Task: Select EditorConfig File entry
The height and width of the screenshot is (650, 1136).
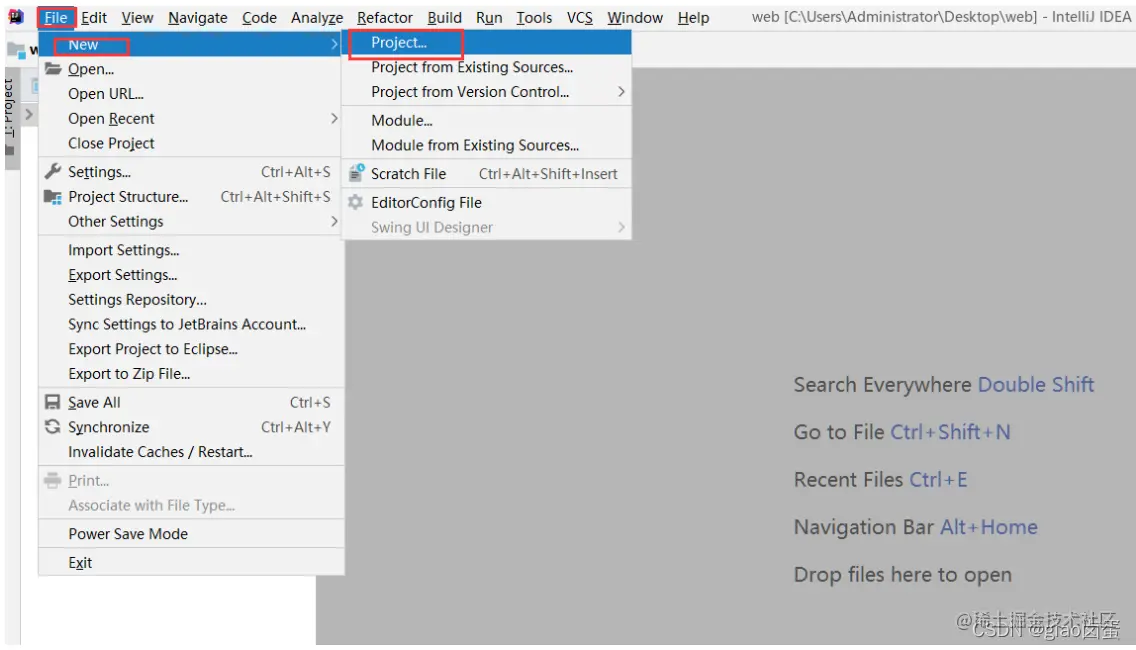Action: pos(487,202)
